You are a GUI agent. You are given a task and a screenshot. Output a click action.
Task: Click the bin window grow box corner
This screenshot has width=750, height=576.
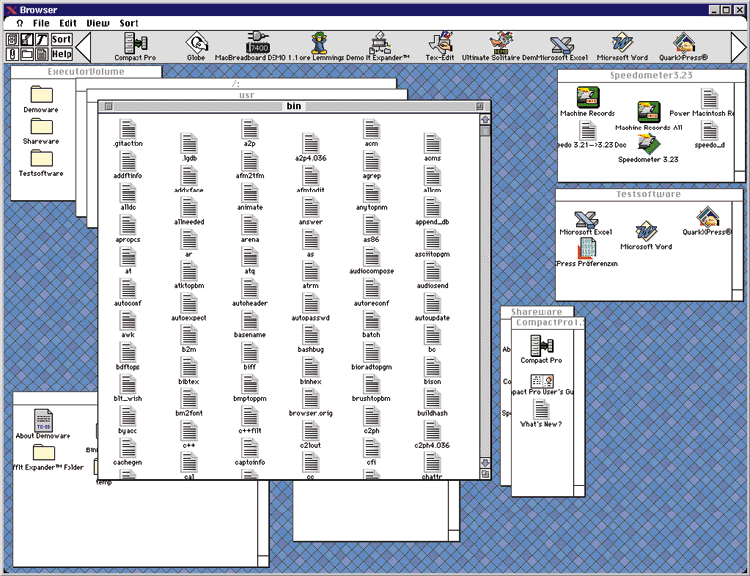point(485,474)
